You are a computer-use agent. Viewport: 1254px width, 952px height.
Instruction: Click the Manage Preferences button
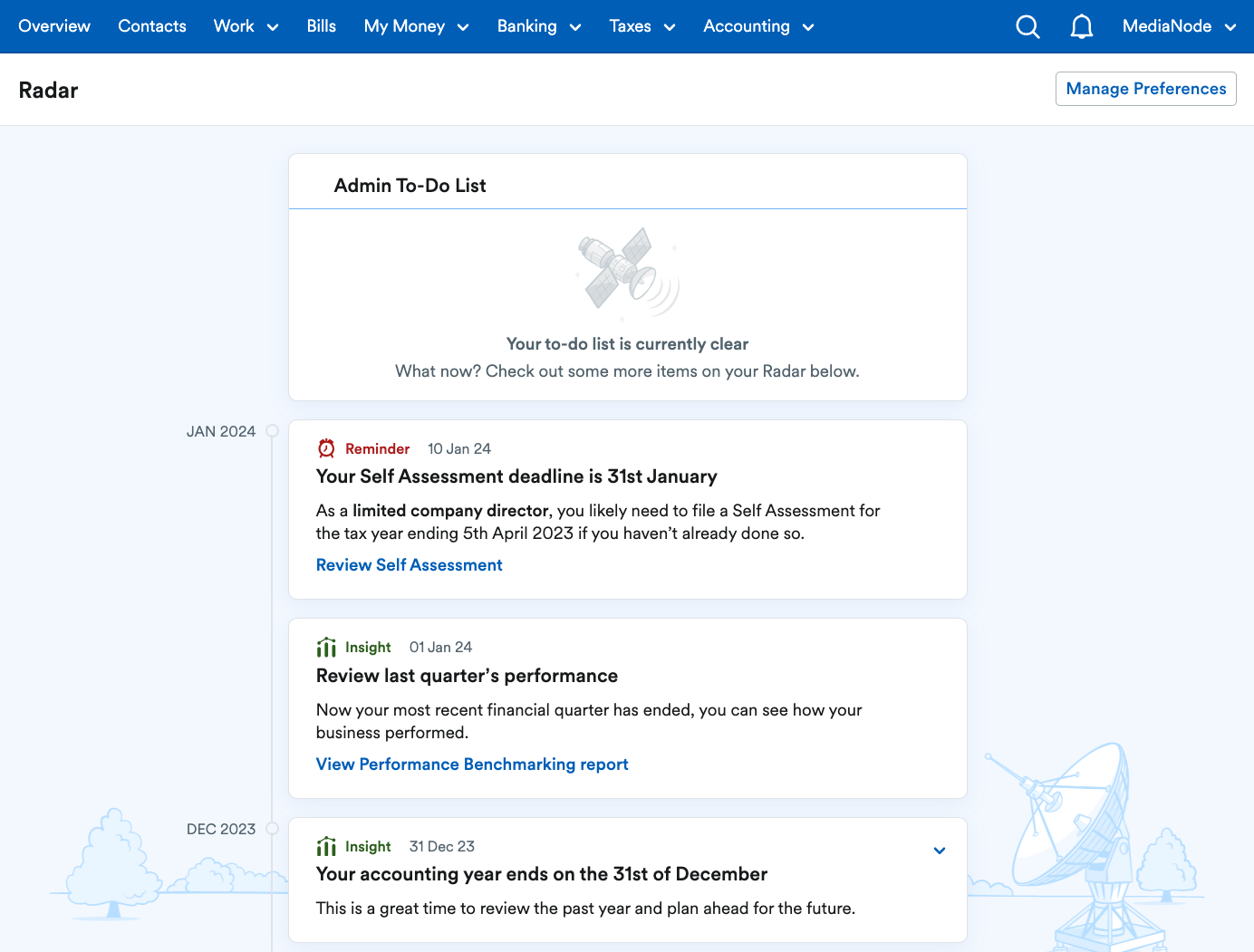[1145, 89]
